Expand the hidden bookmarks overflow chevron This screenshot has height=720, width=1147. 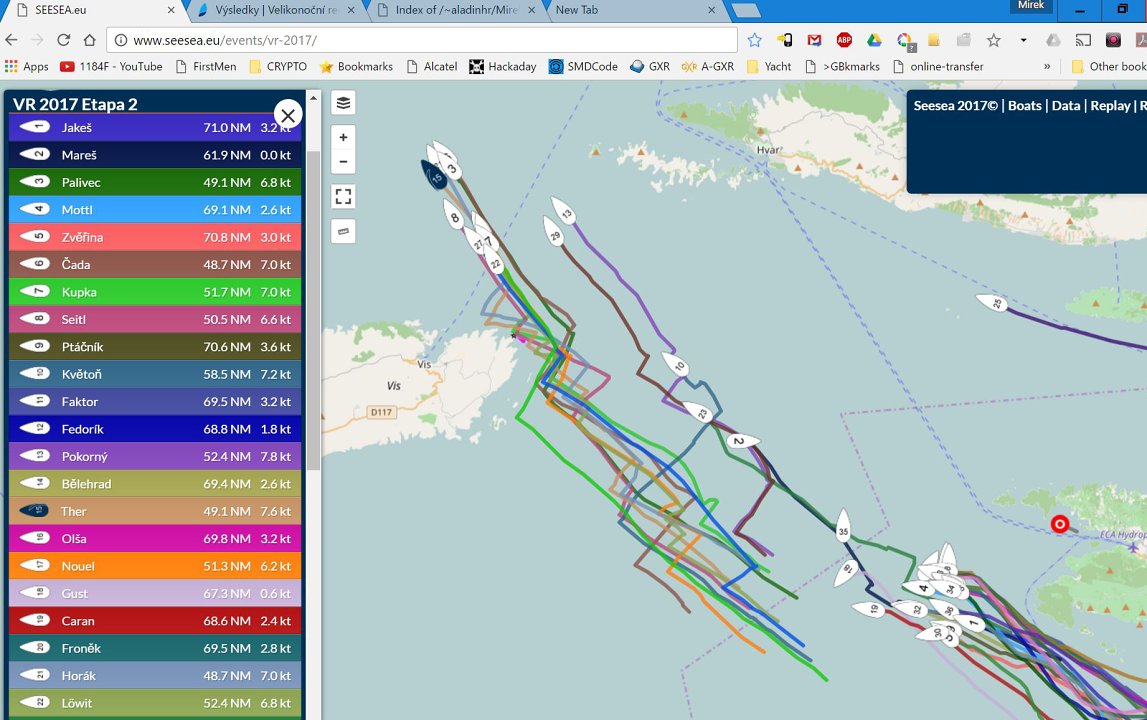1047,67
